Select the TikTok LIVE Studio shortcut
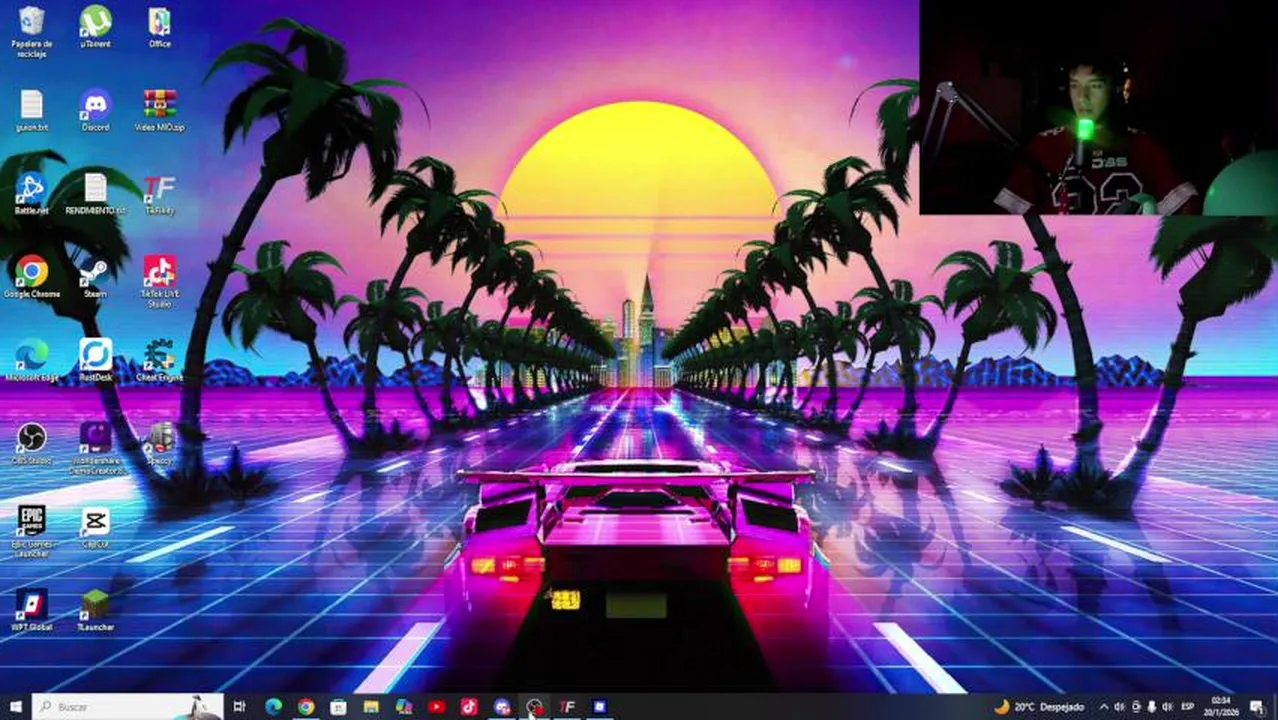1278x720 pixels. [x=160, y=281]
